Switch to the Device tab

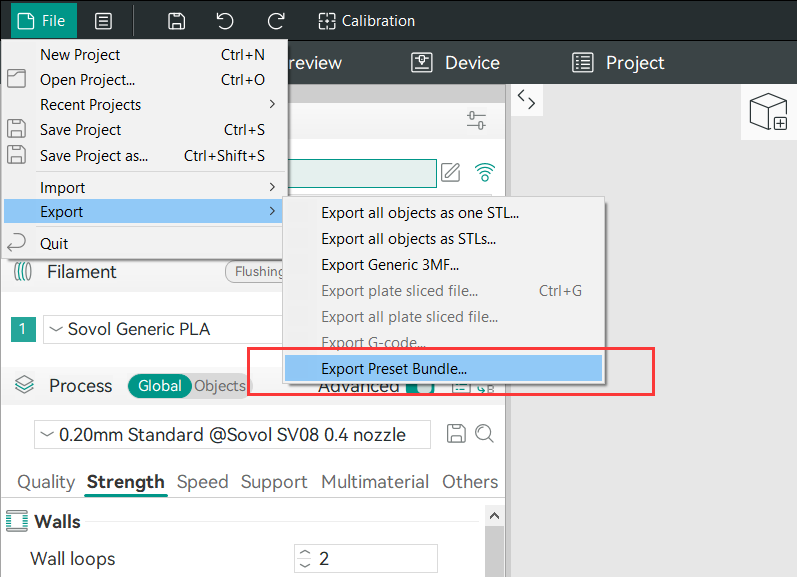[455, 63]
